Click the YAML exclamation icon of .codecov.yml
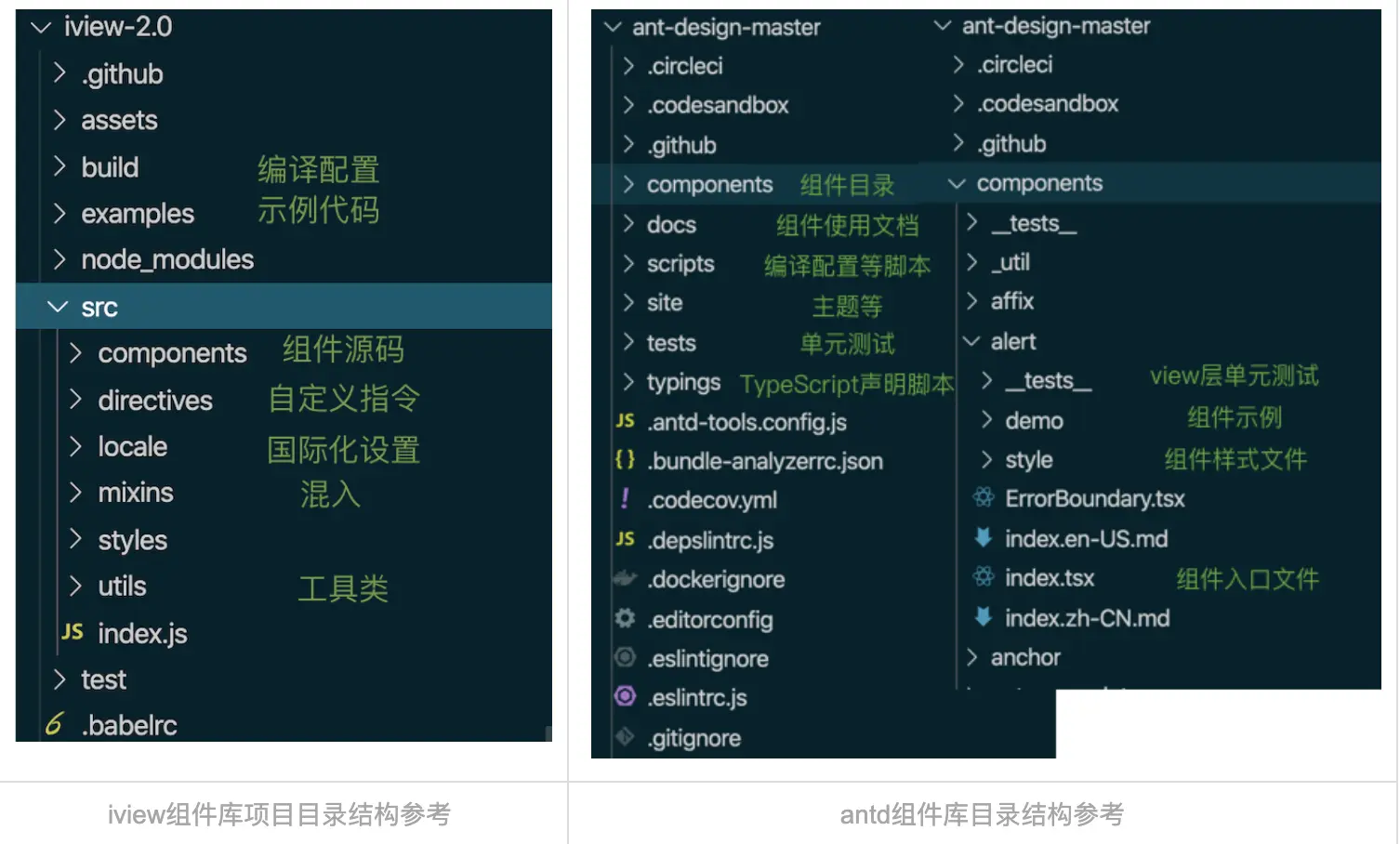This screenshot has height=844, width=1400. pyautogui.click(x=625, y=499)
